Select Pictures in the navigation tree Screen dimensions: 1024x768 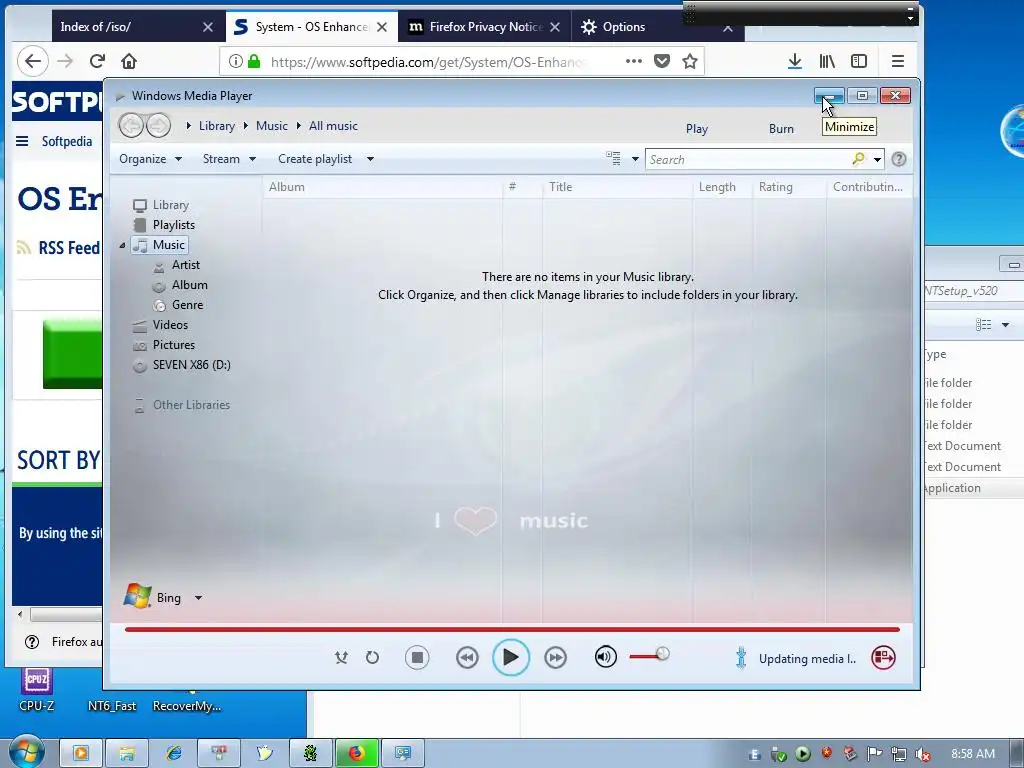(x=174, y=345)
